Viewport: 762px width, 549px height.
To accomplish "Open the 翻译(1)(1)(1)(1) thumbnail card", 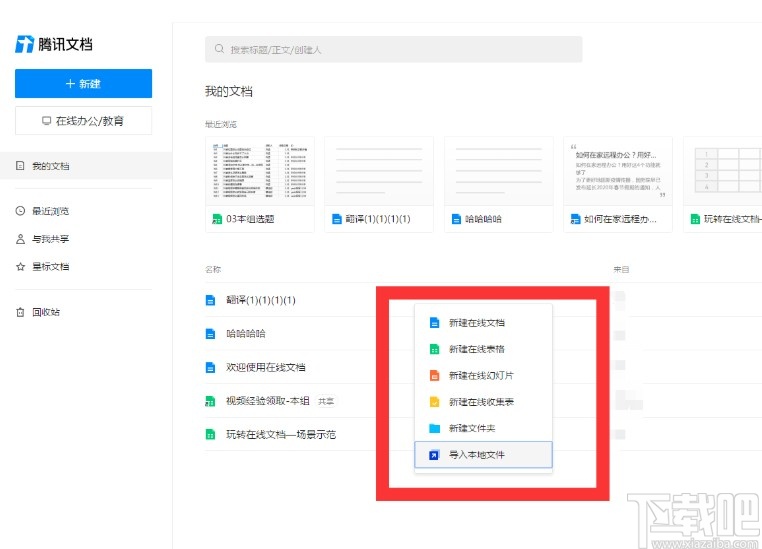I will pos(379,185).
